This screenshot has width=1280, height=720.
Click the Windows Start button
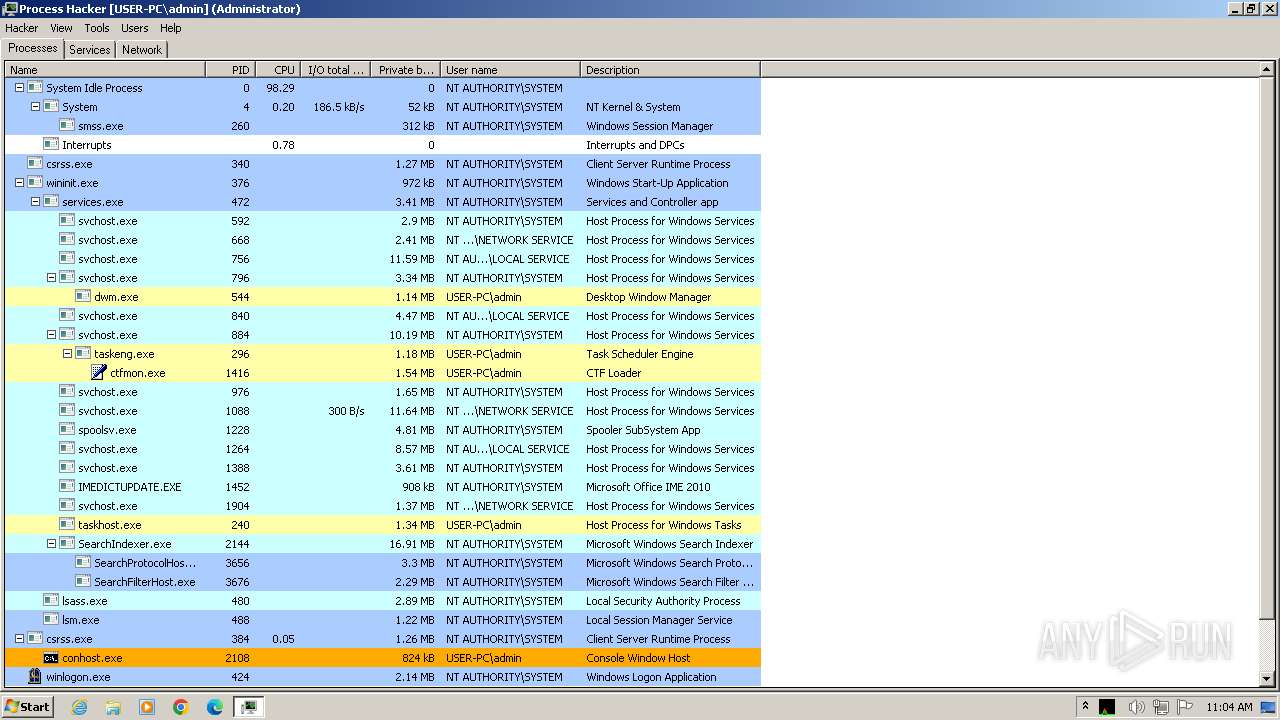coord(28,707)
